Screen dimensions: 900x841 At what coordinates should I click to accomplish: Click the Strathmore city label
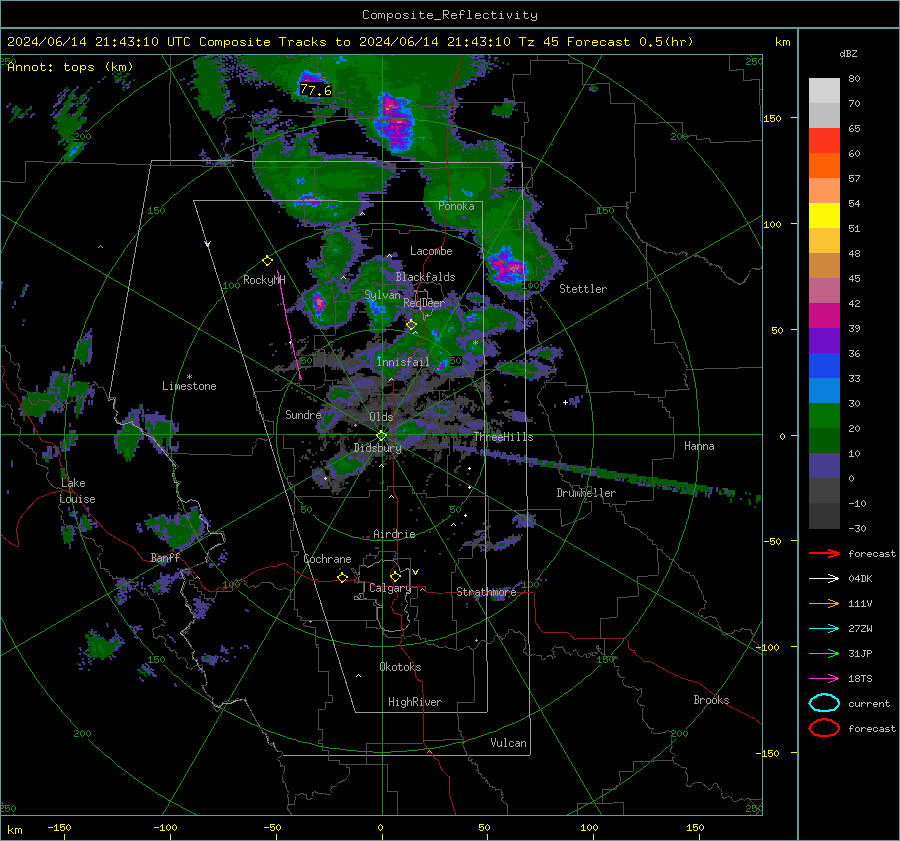tap(486, 592)
